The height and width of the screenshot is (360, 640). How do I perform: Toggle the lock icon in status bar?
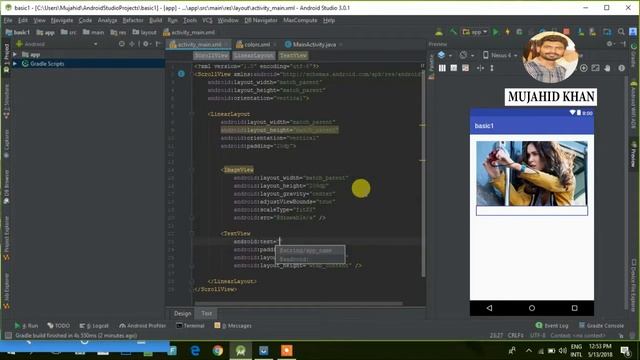tap(621, 336)
